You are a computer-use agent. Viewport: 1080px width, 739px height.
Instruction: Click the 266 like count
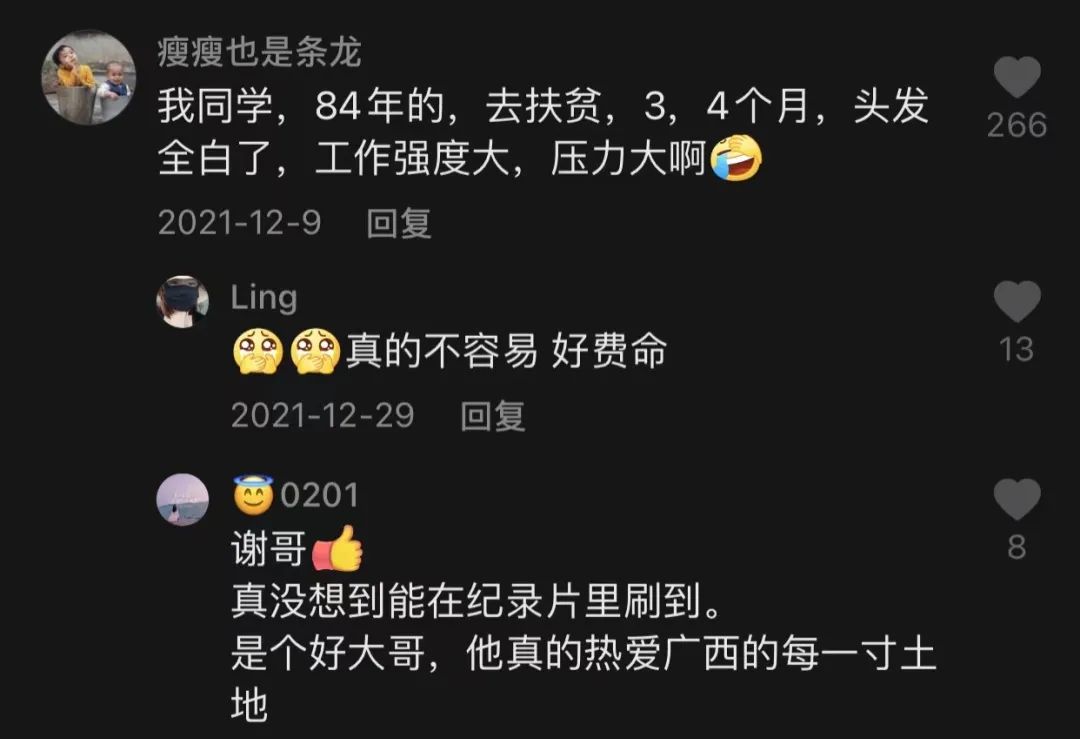pyautogui.click(x=1017, y=125)
